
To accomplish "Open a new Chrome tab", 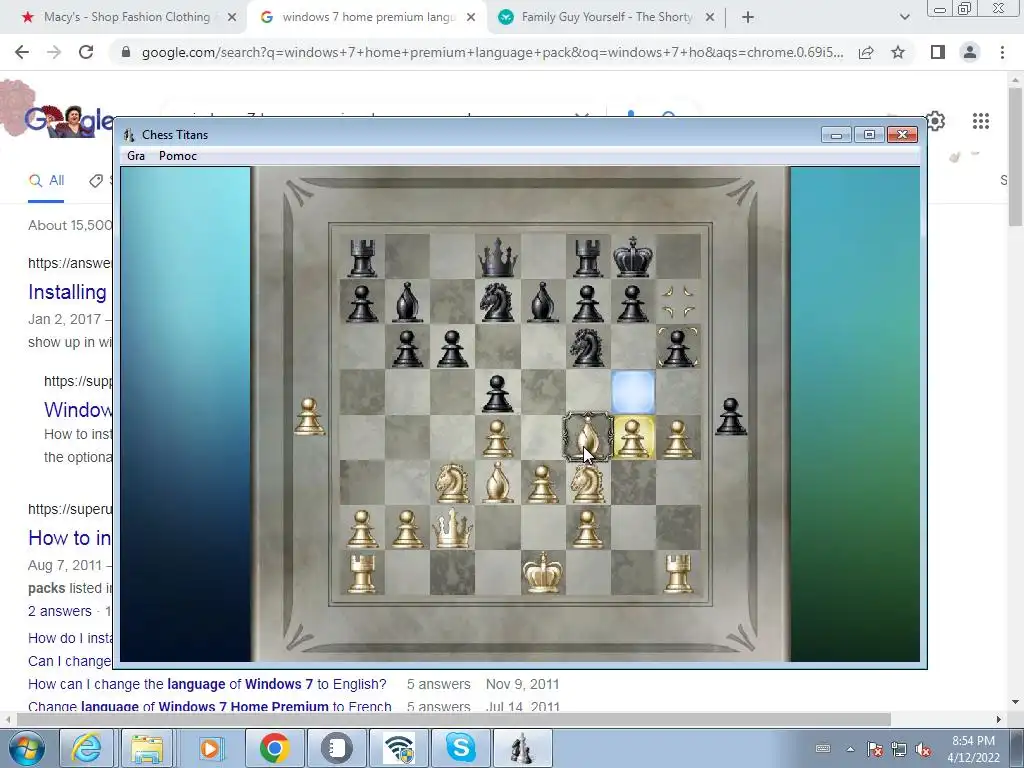I will [x=748, y=18].
